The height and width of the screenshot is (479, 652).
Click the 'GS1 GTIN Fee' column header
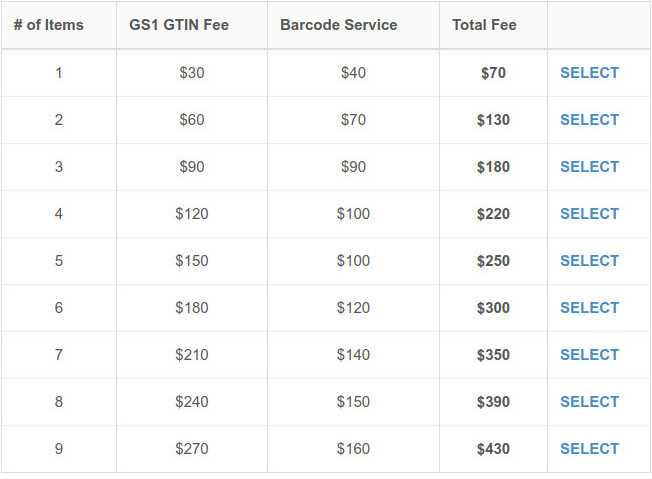179,25
